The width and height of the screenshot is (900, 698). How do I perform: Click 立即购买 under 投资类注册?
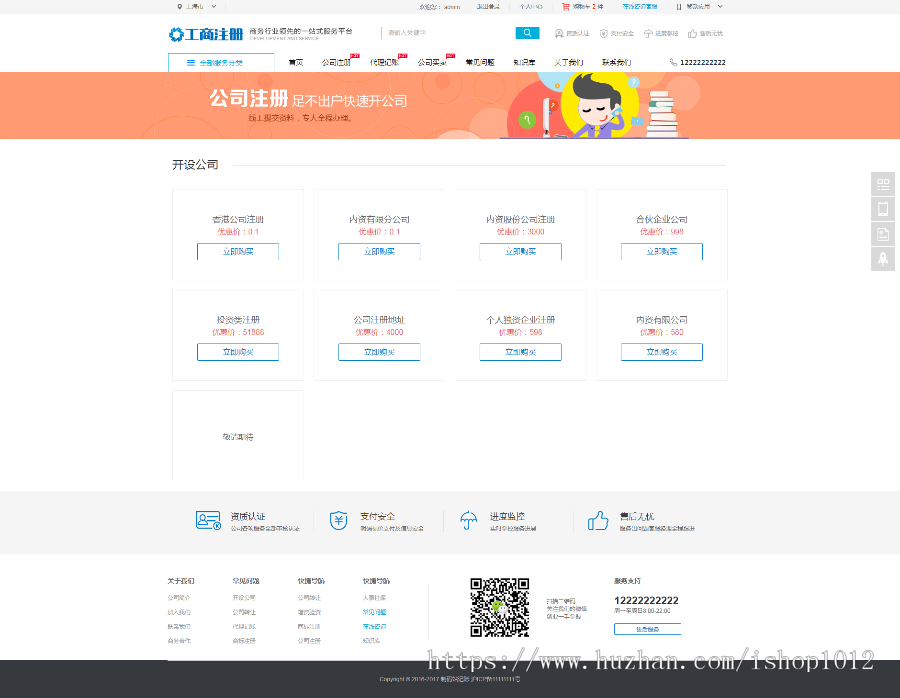(238, 352)
